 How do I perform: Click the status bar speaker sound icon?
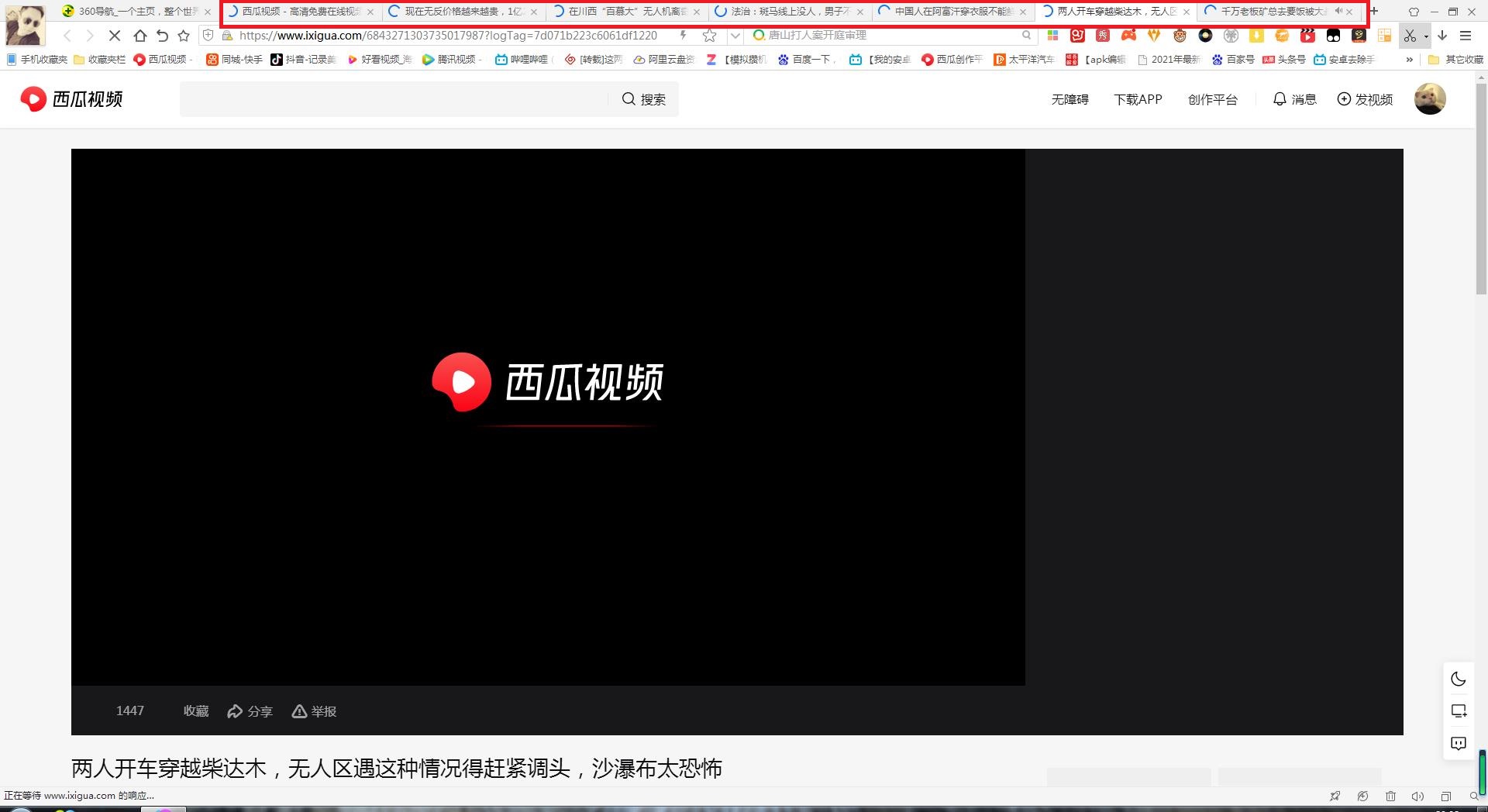(1417, 796)
